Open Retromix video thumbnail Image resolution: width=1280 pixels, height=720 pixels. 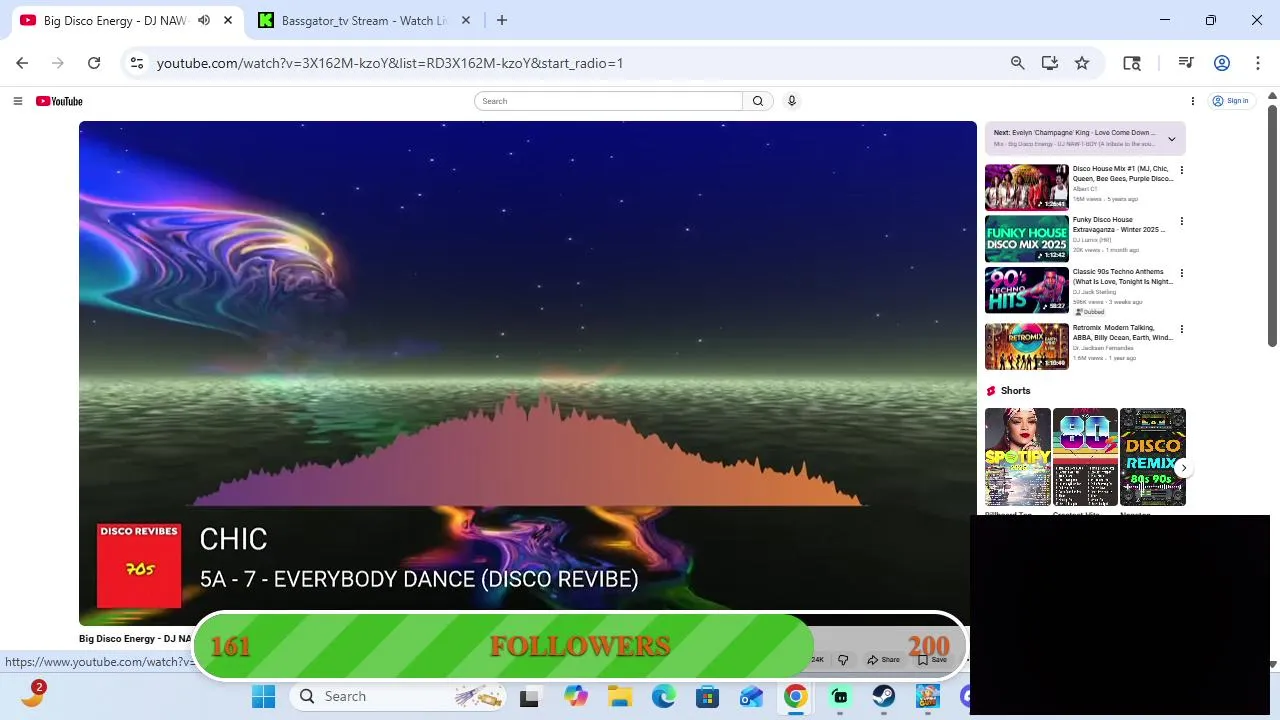tap(1027, 346)
